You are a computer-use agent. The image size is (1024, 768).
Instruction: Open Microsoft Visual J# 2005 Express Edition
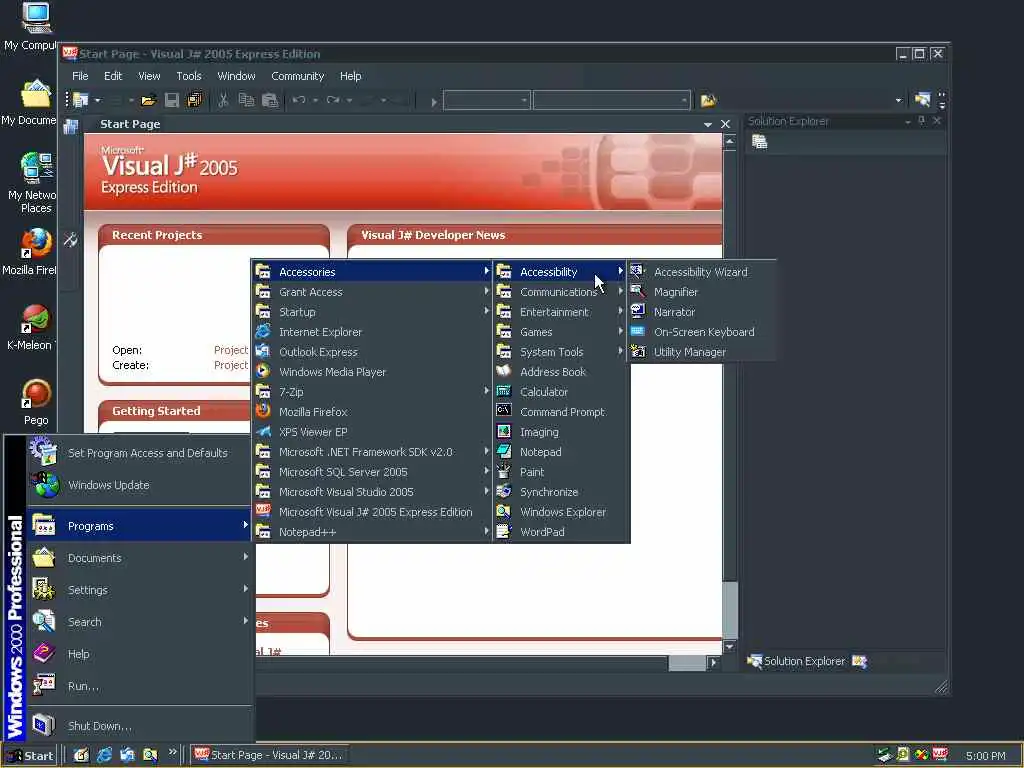pos(372,512)
